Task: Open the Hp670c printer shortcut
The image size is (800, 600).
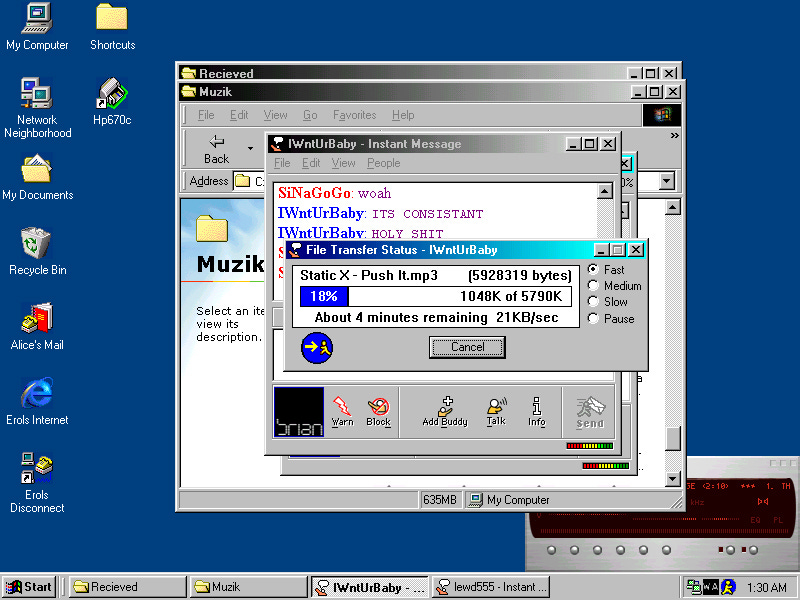Action: [112, 102]
